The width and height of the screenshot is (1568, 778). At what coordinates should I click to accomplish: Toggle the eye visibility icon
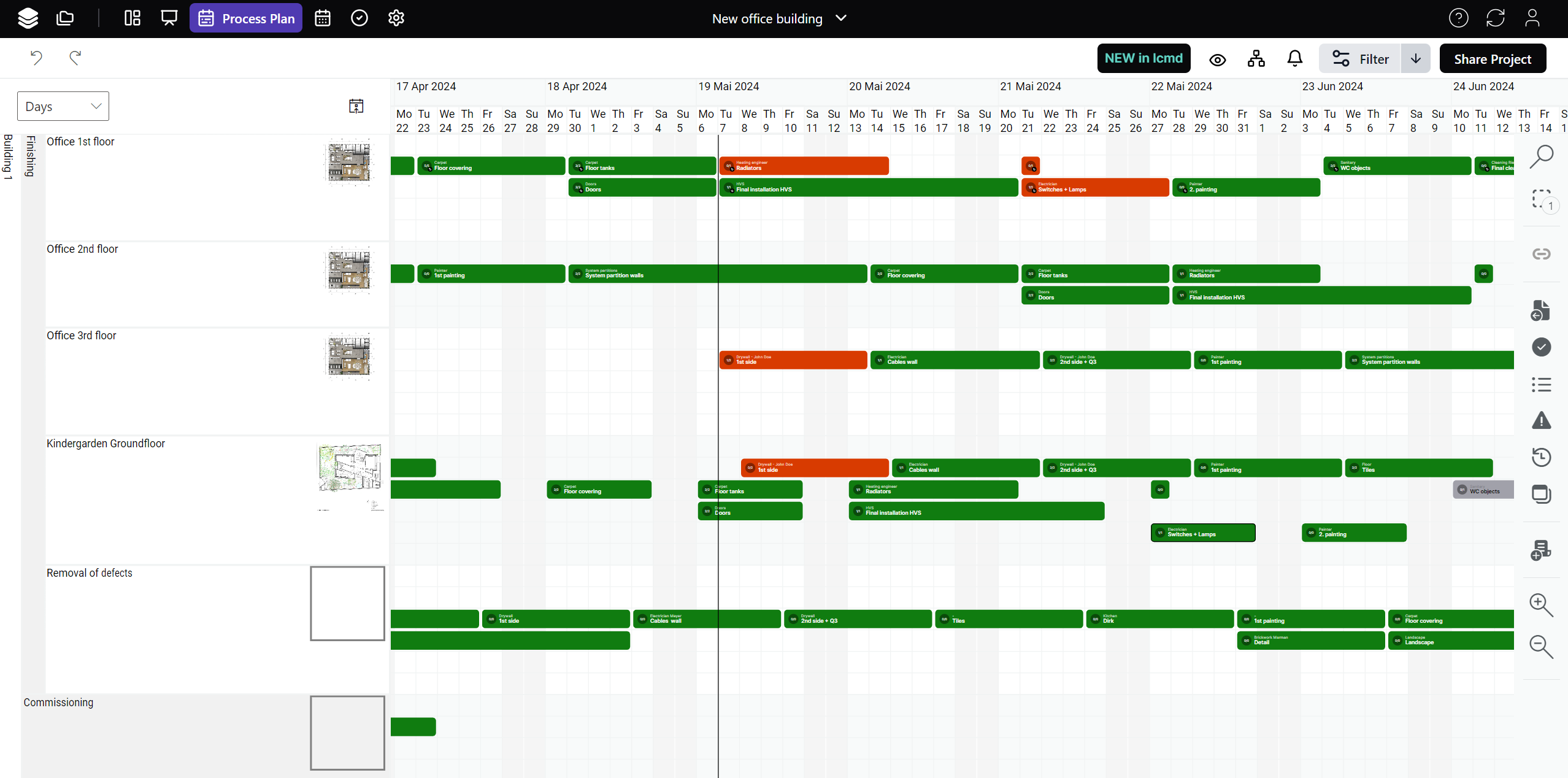[x=1217, y=60]
